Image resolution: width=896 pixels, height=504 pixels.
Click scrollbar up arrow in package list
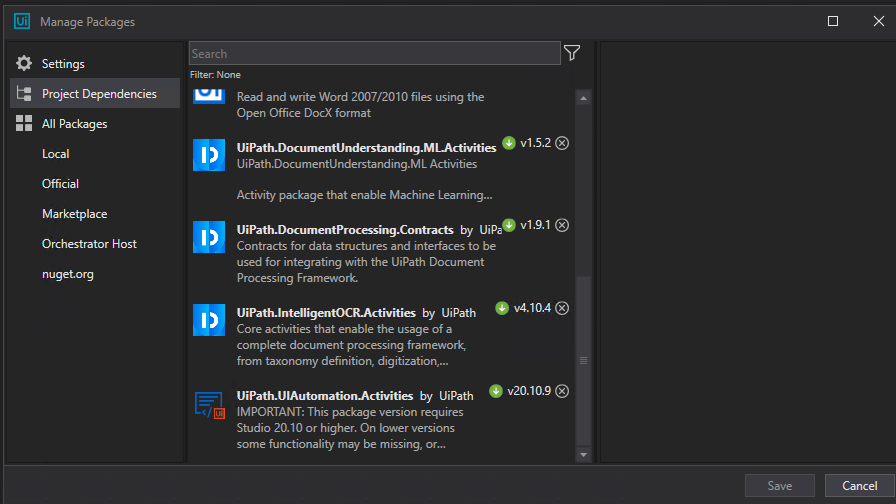coord(583,98)
